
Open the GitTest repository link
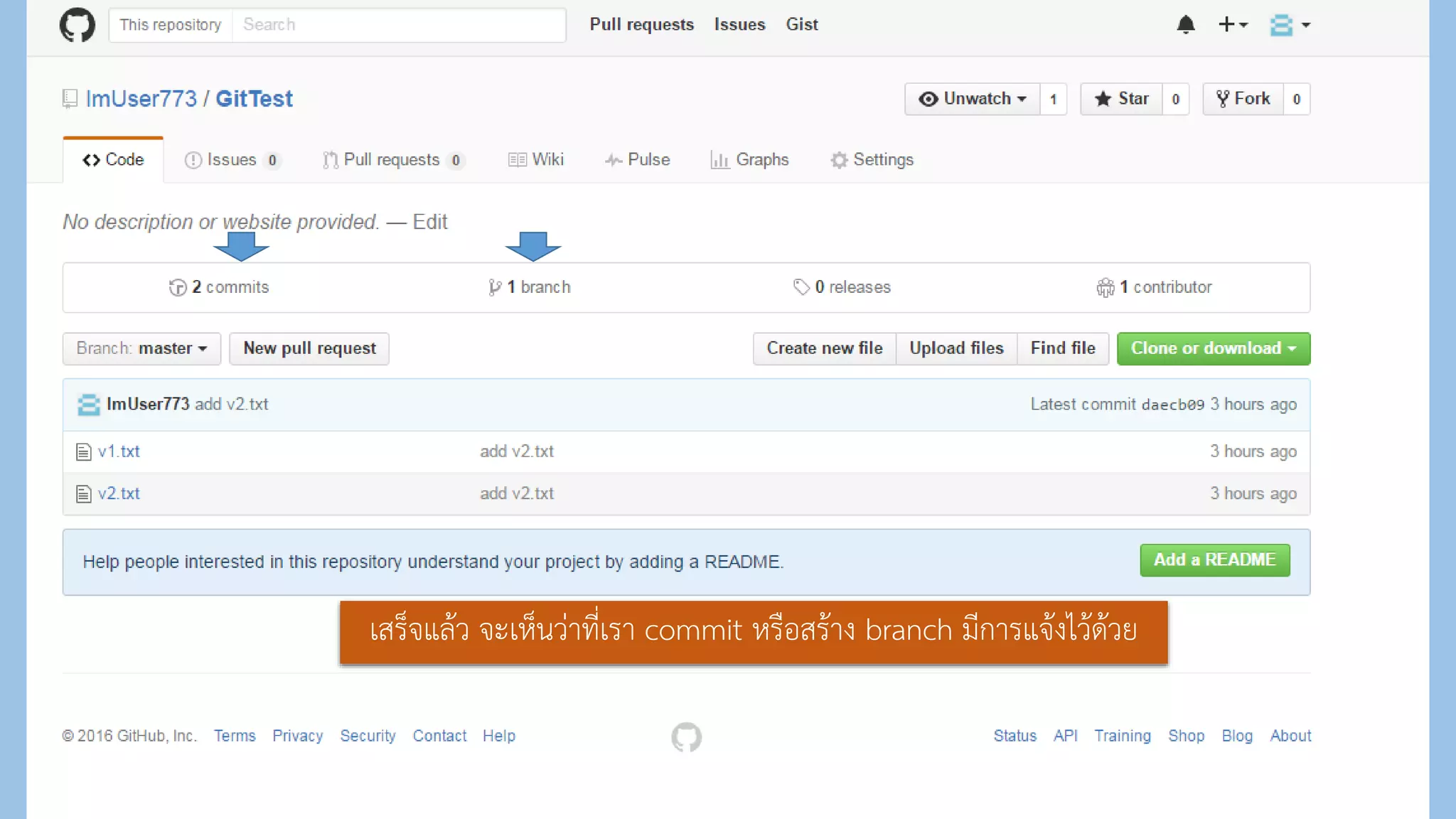pos(254,99)
